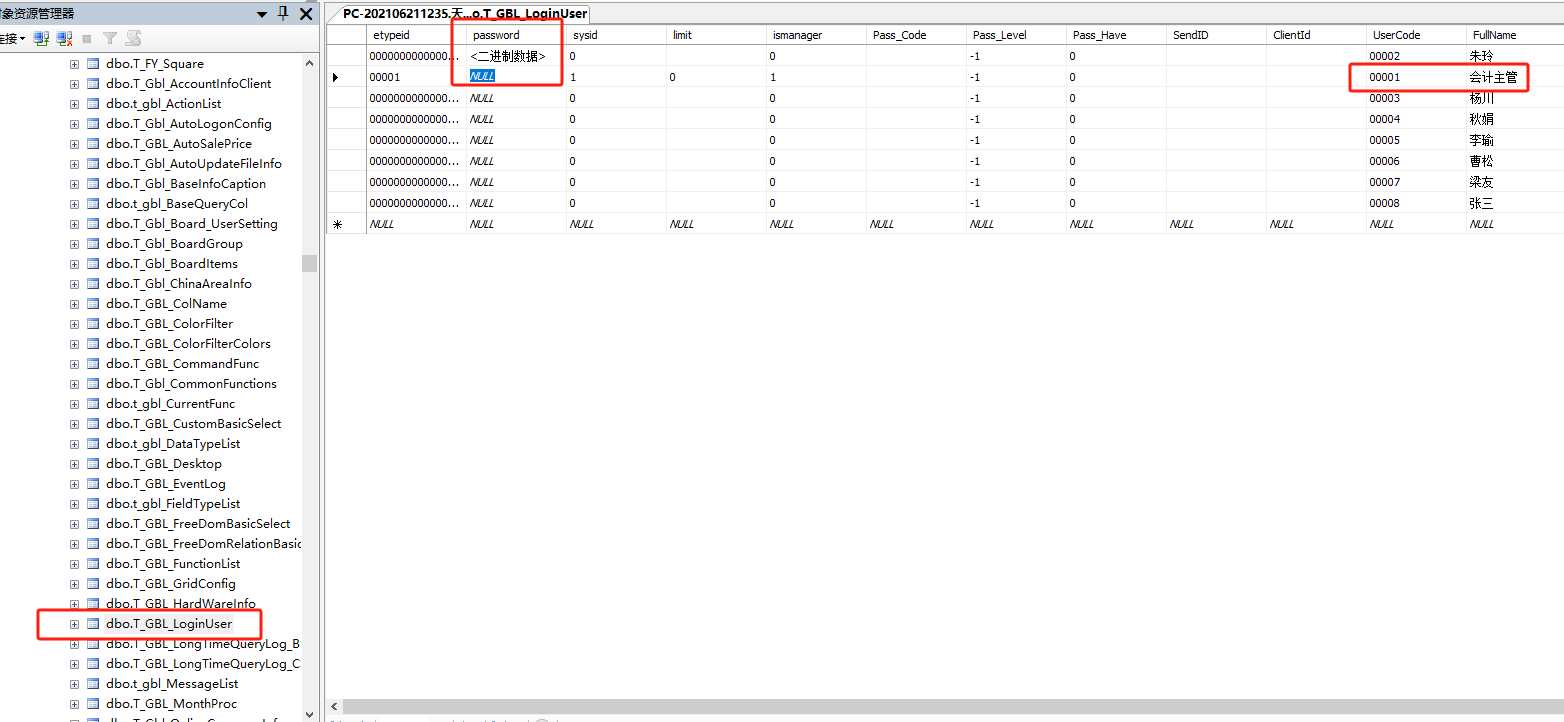The height and width of the screenshot is (722, 1564).
Task: Click the FullName cell 会计主管
Action: point(1515,77)
